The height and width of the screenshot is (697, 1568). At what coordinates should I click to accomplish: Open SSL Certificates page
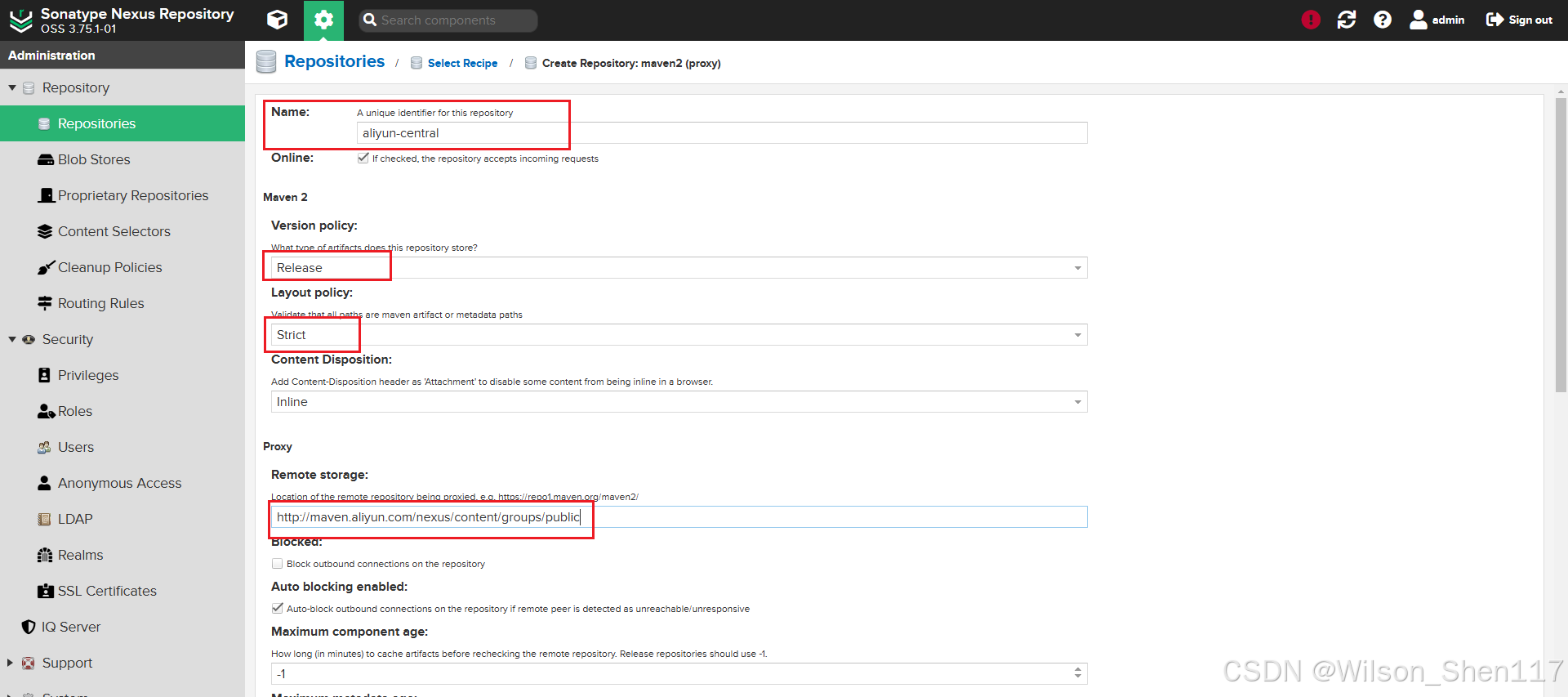point(107,591)
